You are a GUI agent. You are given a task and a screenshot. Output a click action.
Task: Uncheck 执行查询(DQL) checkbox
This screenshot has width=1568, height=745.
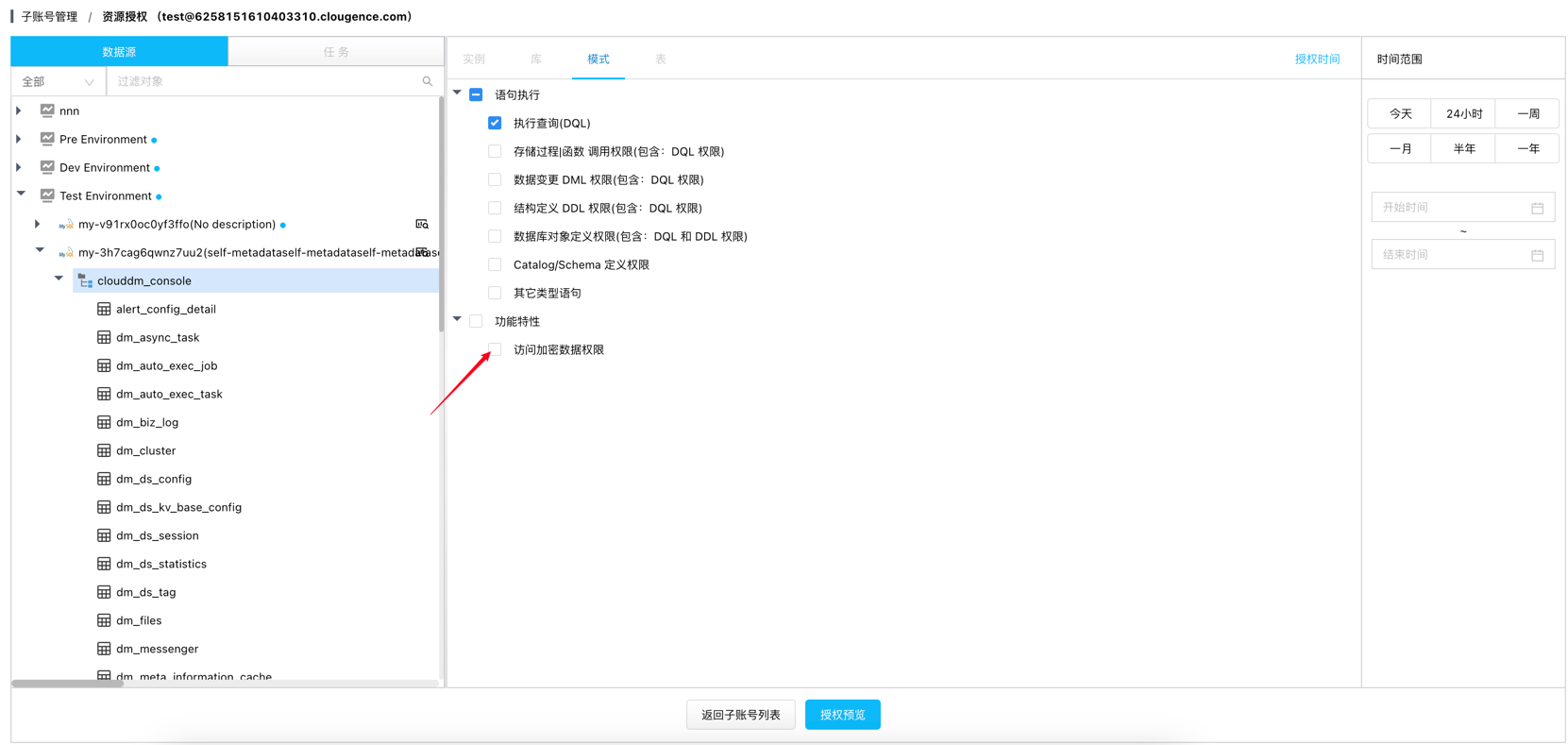pyautogui.click(x=495, y=123)
